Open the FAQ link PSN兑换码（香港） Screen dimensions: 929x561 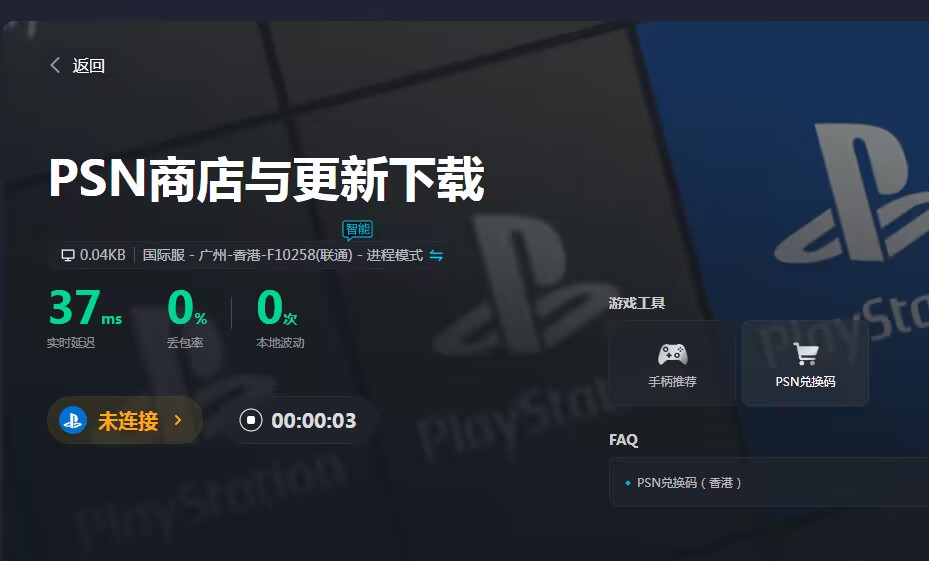coord(690,483)
